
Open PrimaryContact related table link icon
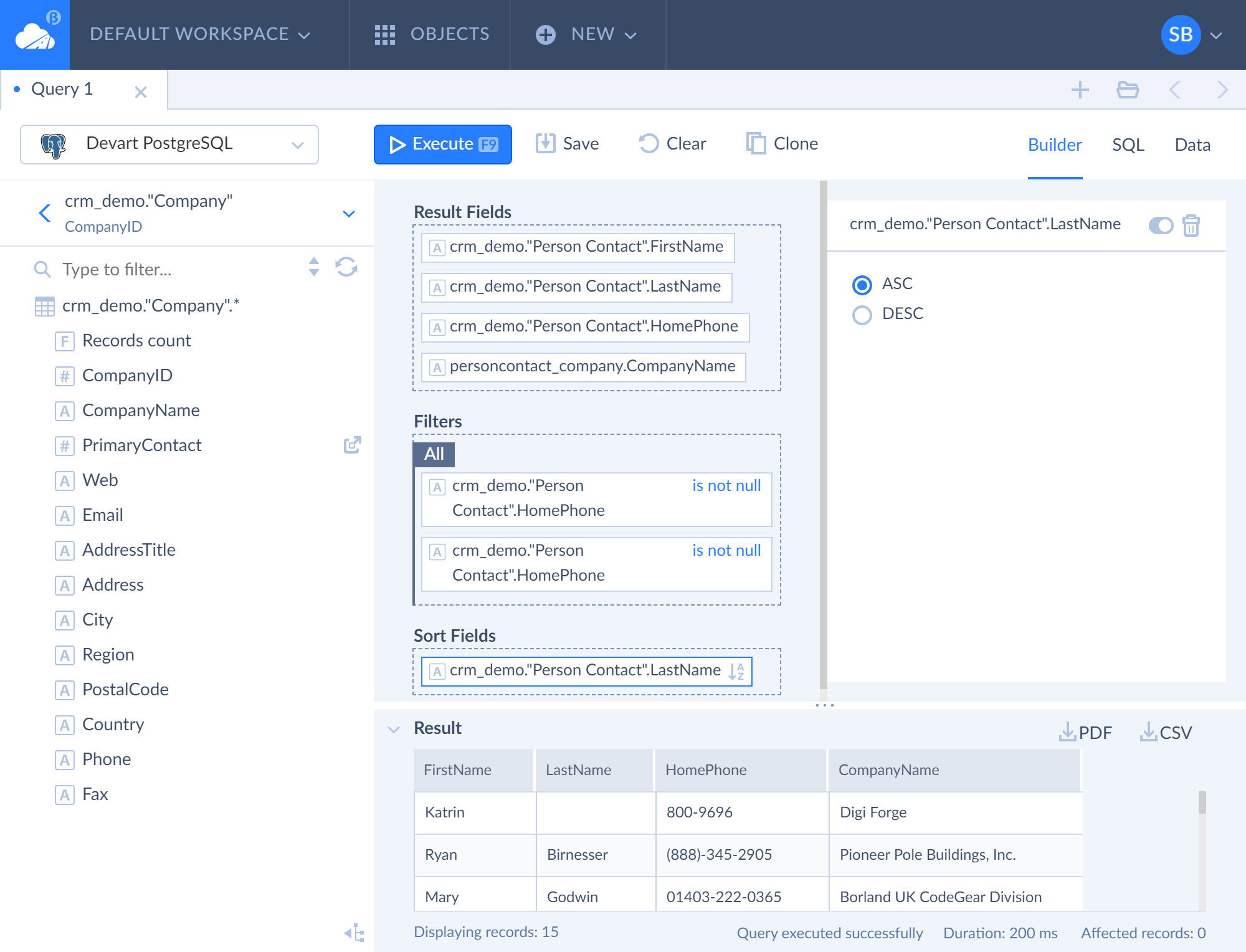[x=353, y=445]
